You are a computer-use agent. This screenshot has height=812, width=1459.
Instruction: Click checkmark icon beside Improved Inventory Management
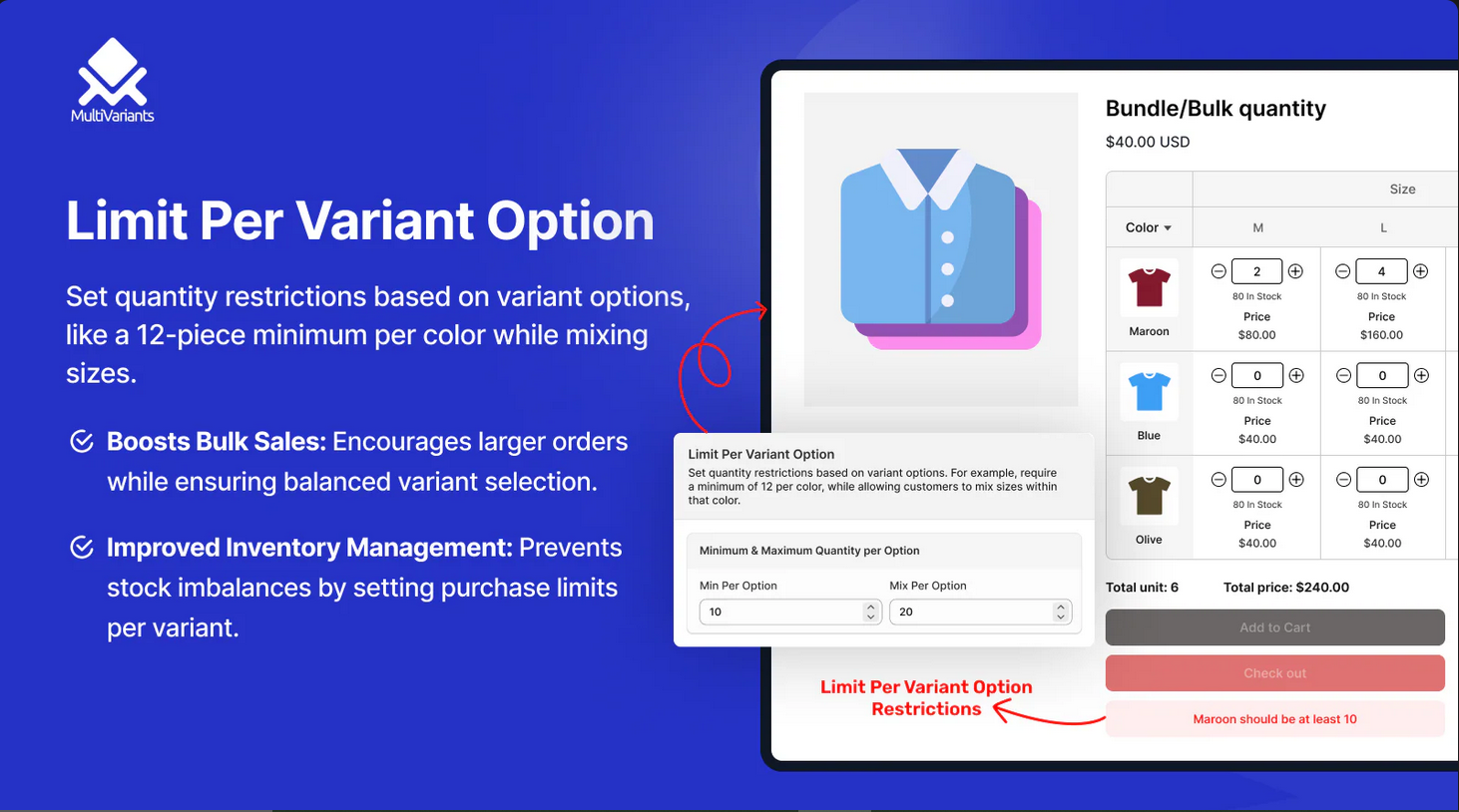[82, 547]
